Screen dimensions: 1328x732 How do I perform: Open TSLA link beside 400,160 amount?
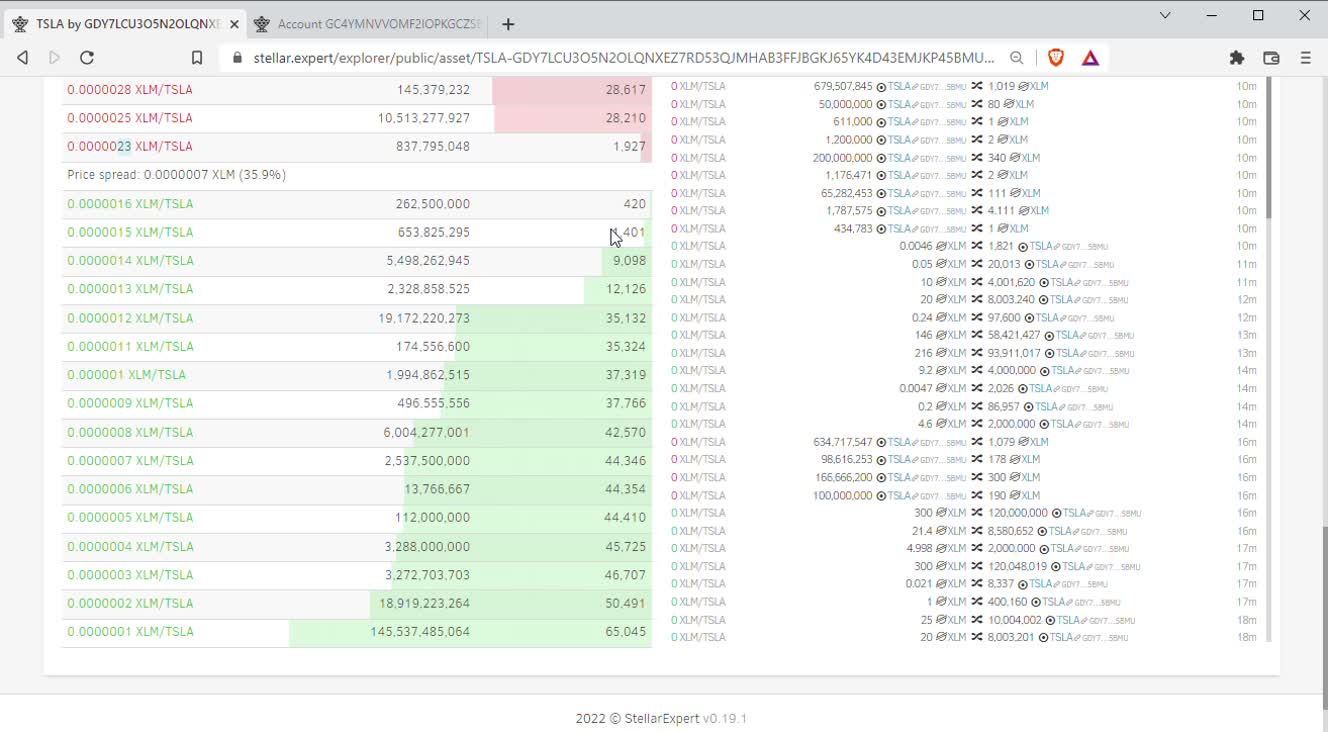[x=1054, y=602]
